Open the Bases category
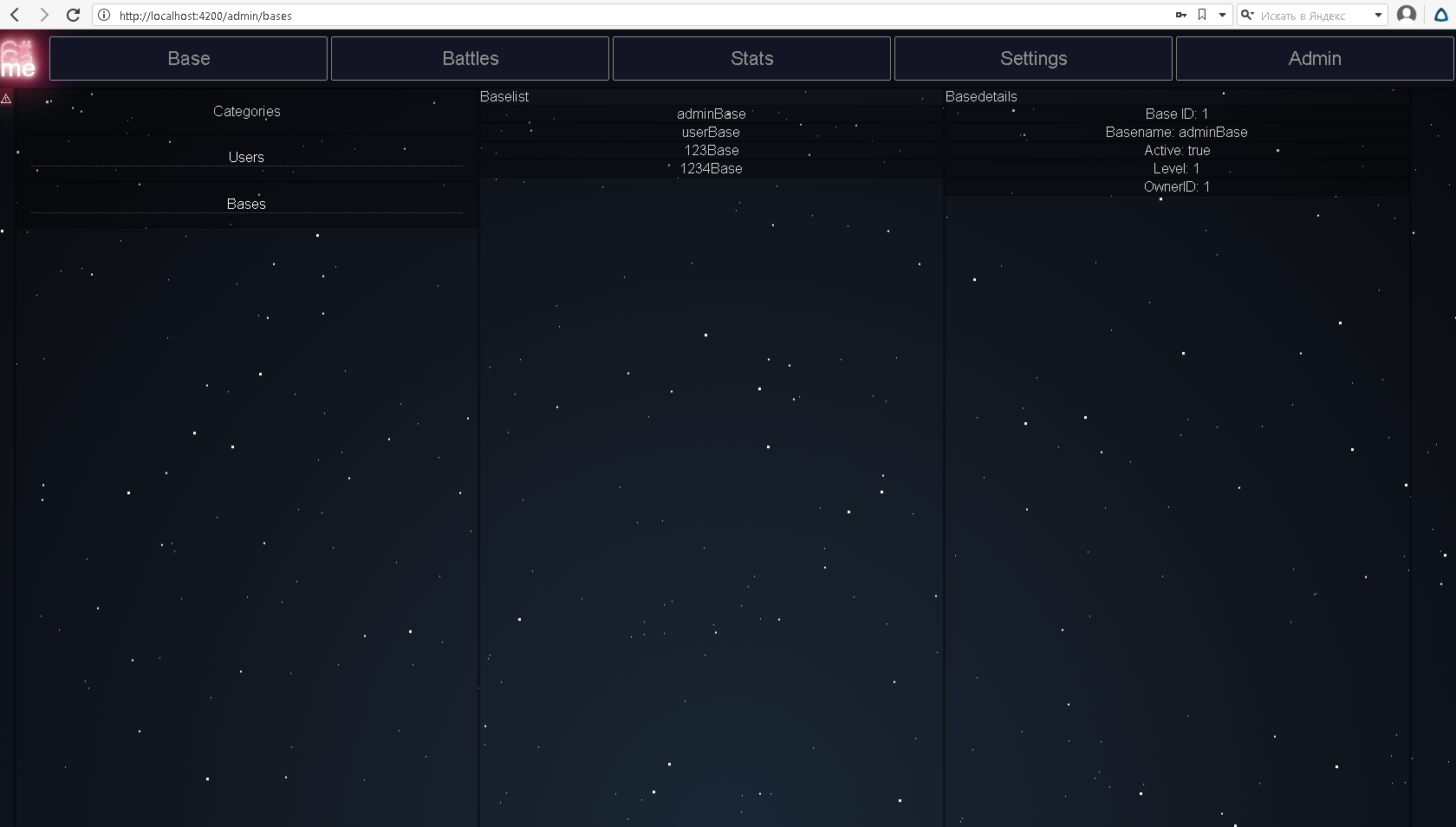Image resolution: width=1456 pixels, height=827 pixels. tap(246, 204)
